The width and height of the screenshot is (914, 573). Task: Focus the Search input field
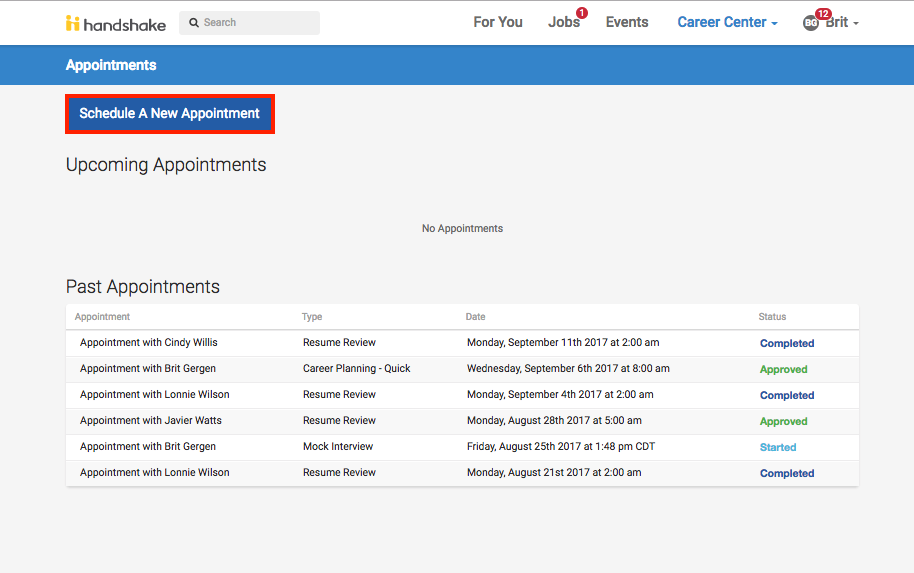[249, 23]
